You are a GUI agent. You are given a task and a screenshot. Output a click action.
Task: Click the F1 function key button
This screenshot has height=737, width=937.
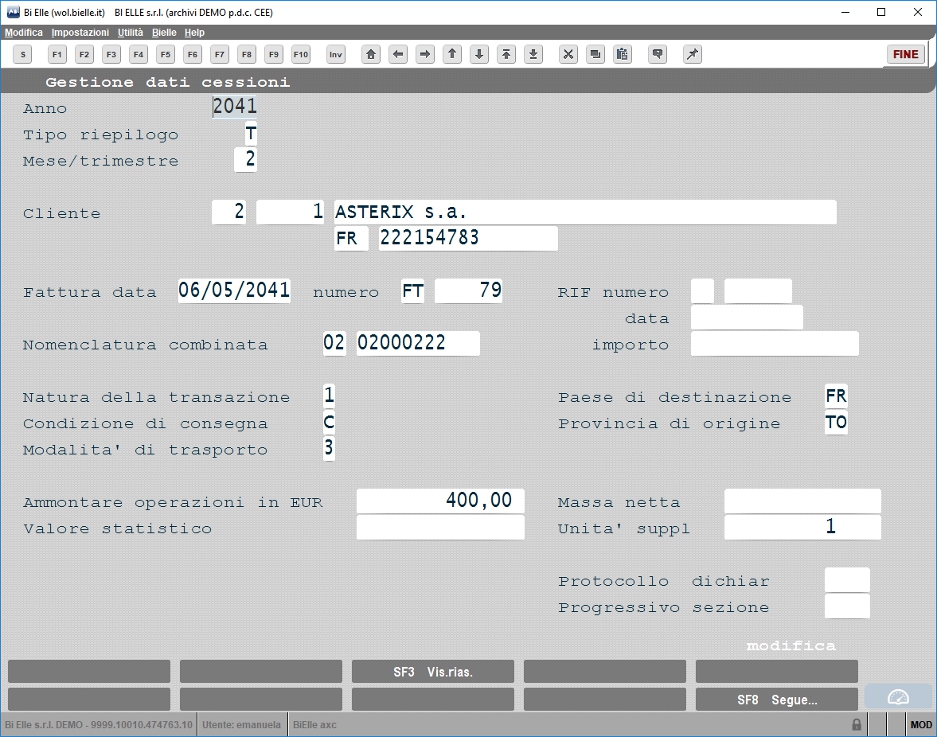(x=57, y=54)
